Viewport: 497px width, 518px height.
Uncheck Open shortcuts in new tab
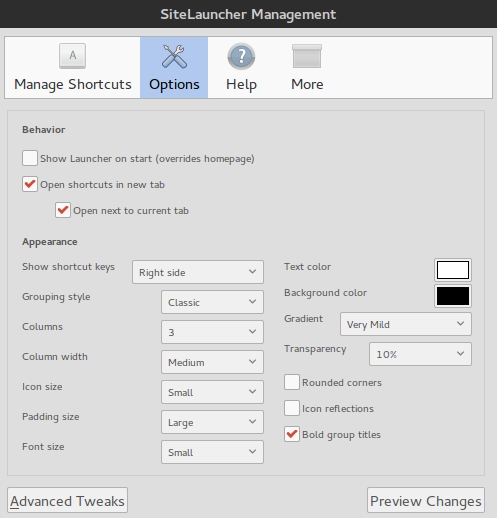coord(30,184)
